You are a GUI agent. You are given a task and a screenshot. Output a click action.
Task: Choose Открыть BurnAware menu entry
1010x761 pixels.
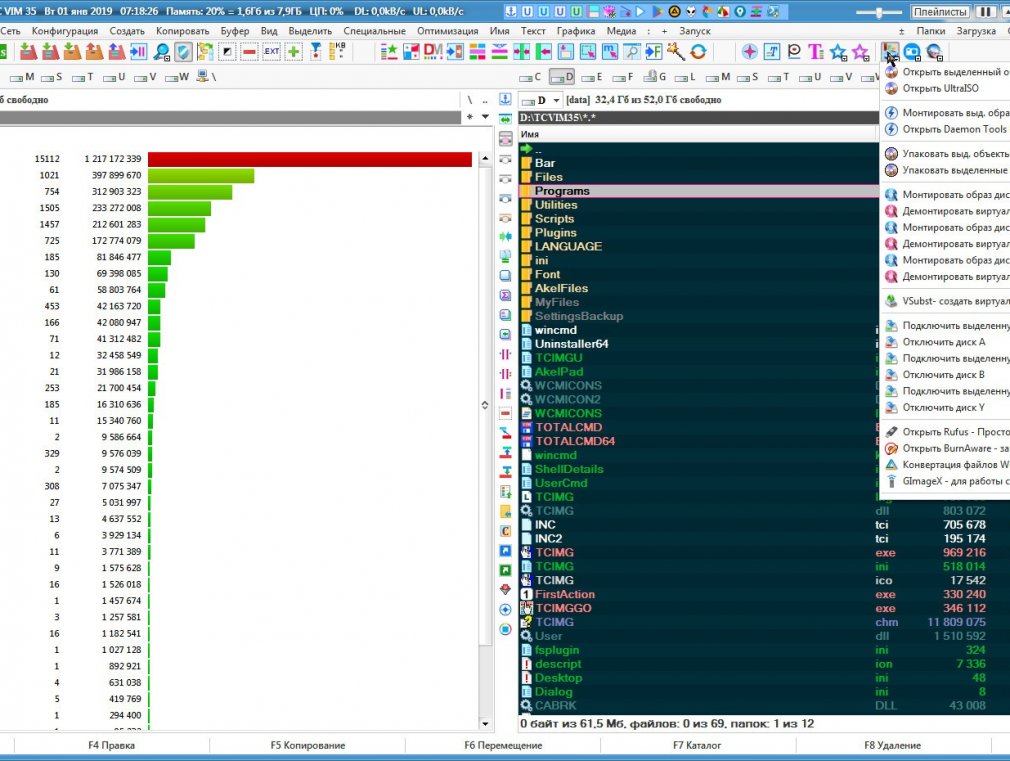[x=945, y=448]
